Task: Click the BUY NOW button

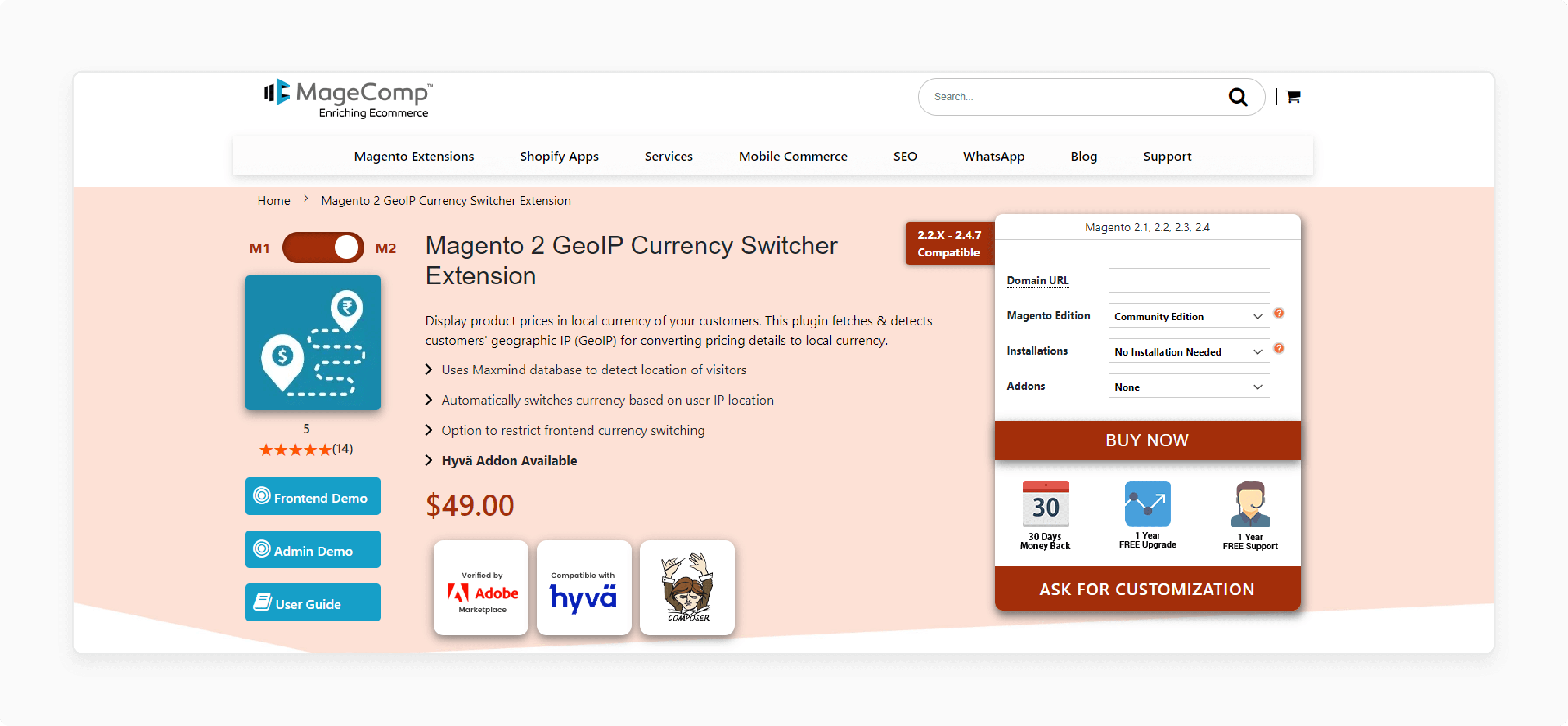Action: pos(1147,440)
